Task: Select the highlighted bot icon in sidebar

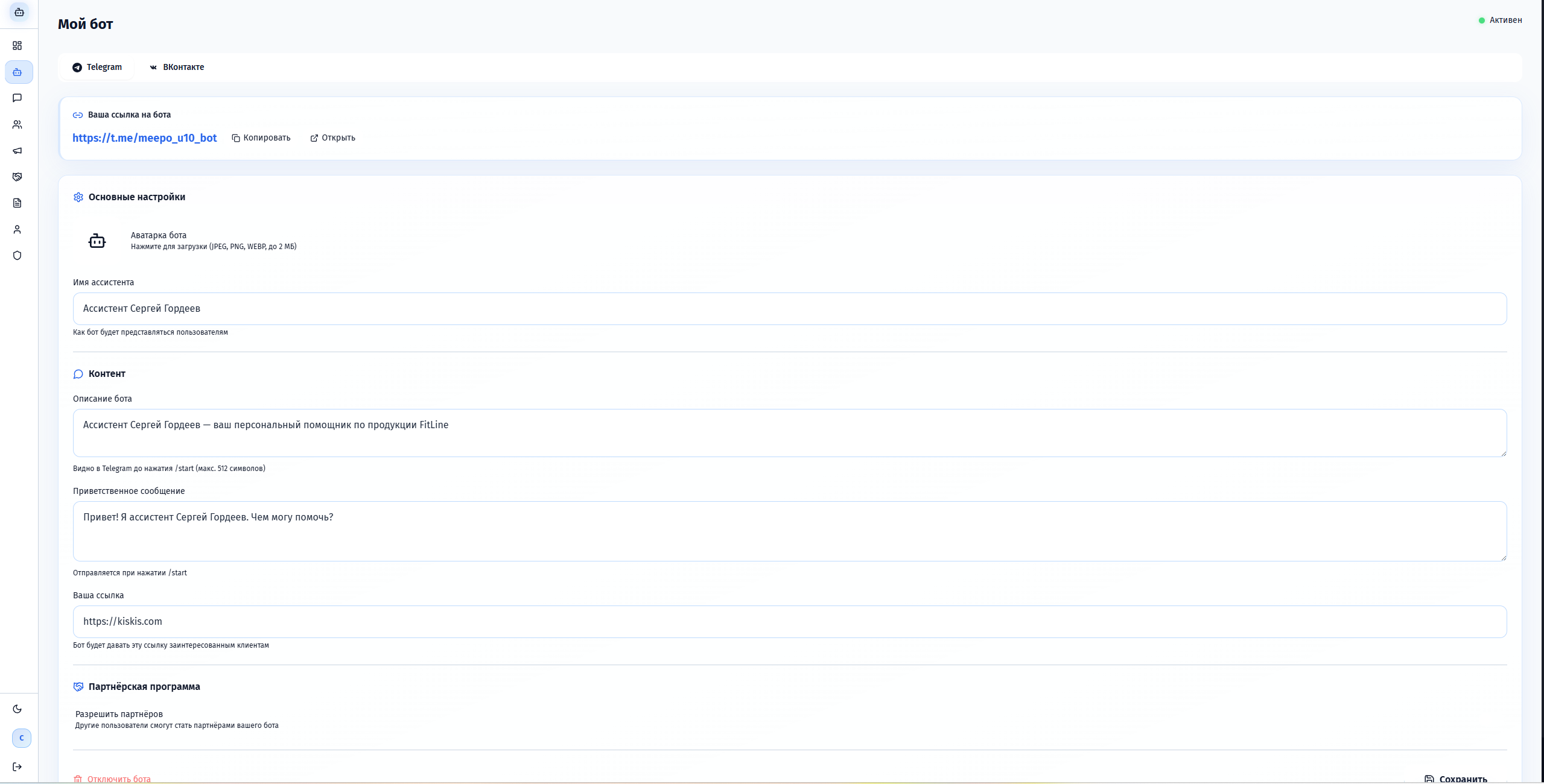Action: tap(19, 72)
